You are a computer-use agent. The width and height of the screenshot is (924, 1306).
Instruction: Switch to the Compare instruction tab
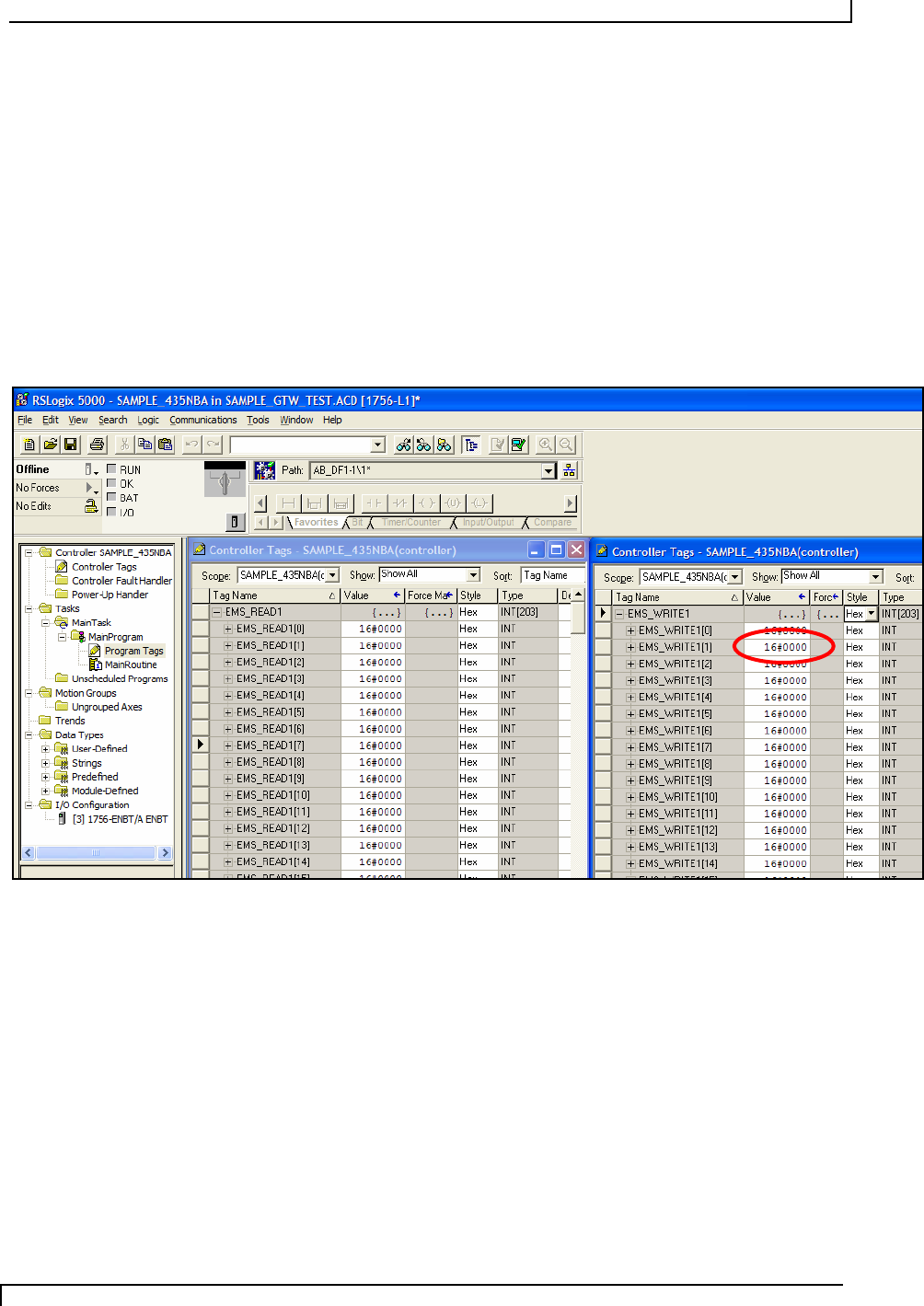(x=552, y=522)
